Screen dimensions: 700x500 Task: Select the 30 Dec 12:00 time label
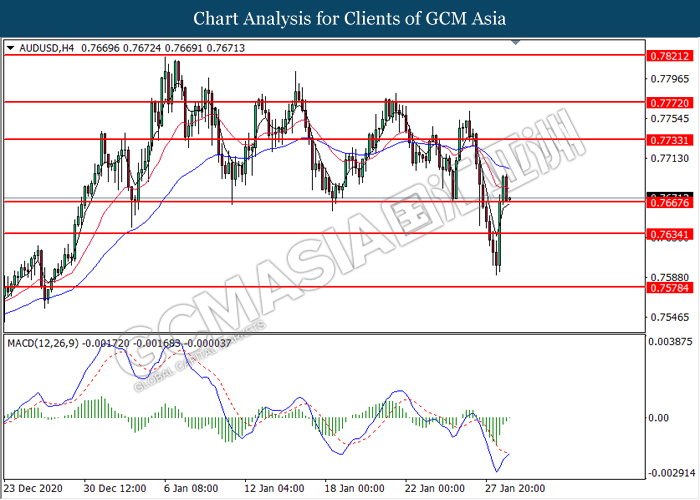coord(115,490)
